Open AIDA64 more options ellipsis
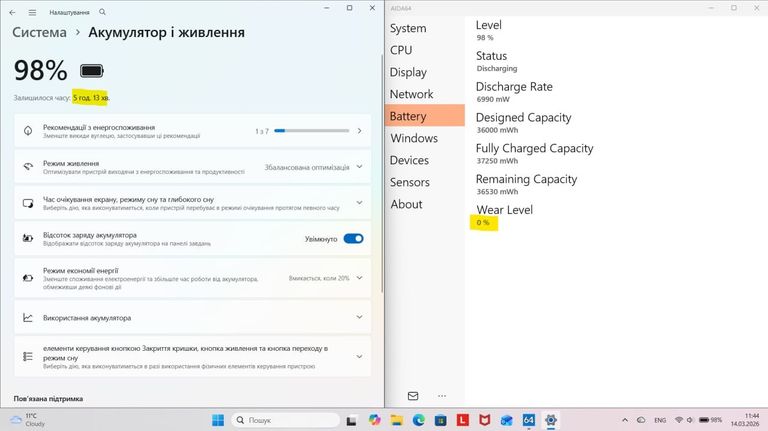The width and height of the screenshot is (768, 431). click(x=442, y=396)
